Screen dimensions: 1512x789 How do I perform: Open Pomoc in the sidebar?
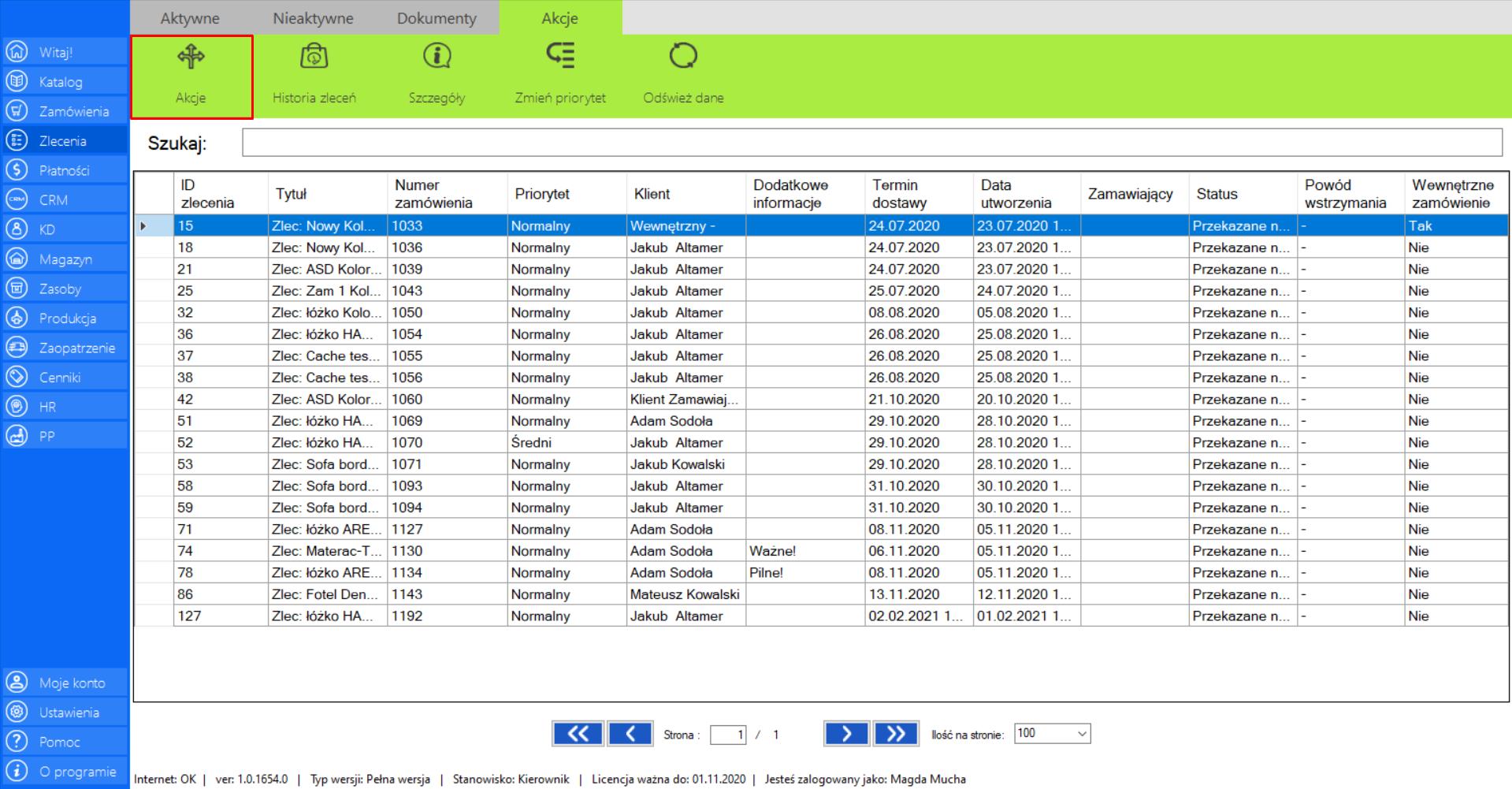click(64, 742)
